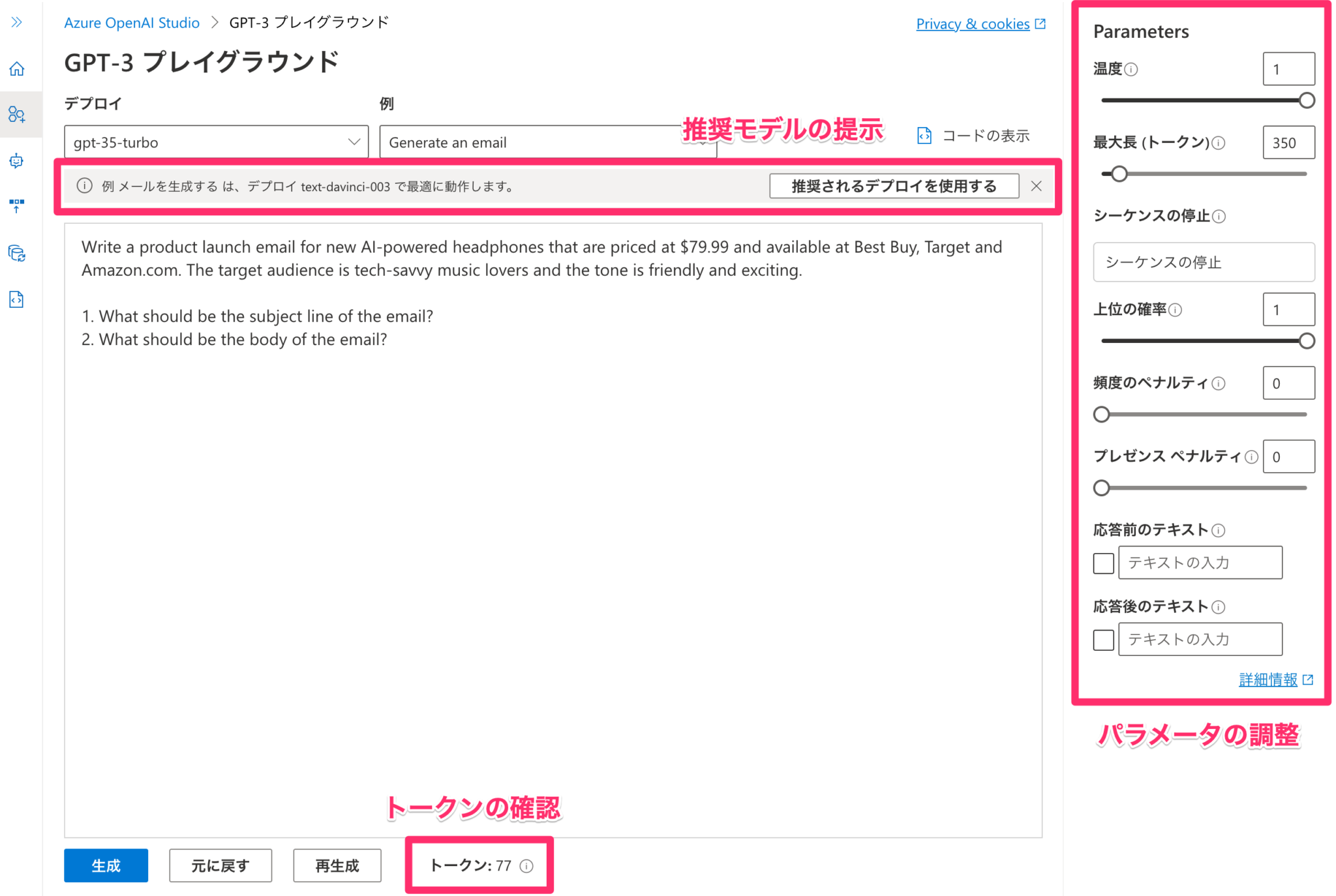Image resolution: width=1336 pixels, height=896 pixels.
Task: Enable the 応答後のテキスト checkbox
Action: pos(1103,640)
